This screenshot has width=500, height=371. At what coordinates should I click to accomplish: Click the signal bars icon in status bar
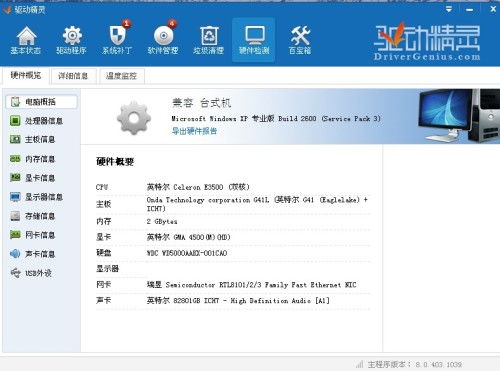click(x=359, y=364)
